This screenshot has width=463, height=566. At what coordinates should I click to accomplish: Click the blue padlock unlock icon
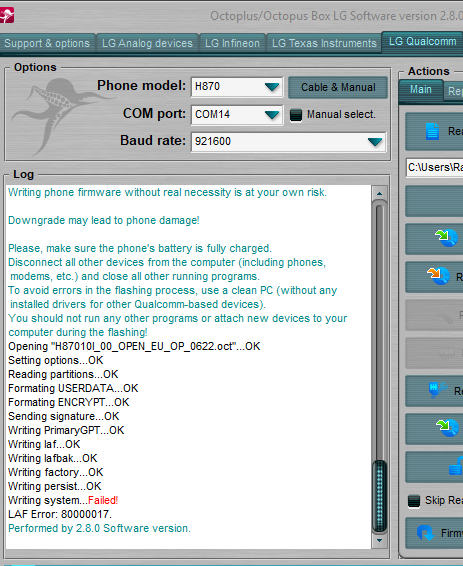click(x=456, y=466)
